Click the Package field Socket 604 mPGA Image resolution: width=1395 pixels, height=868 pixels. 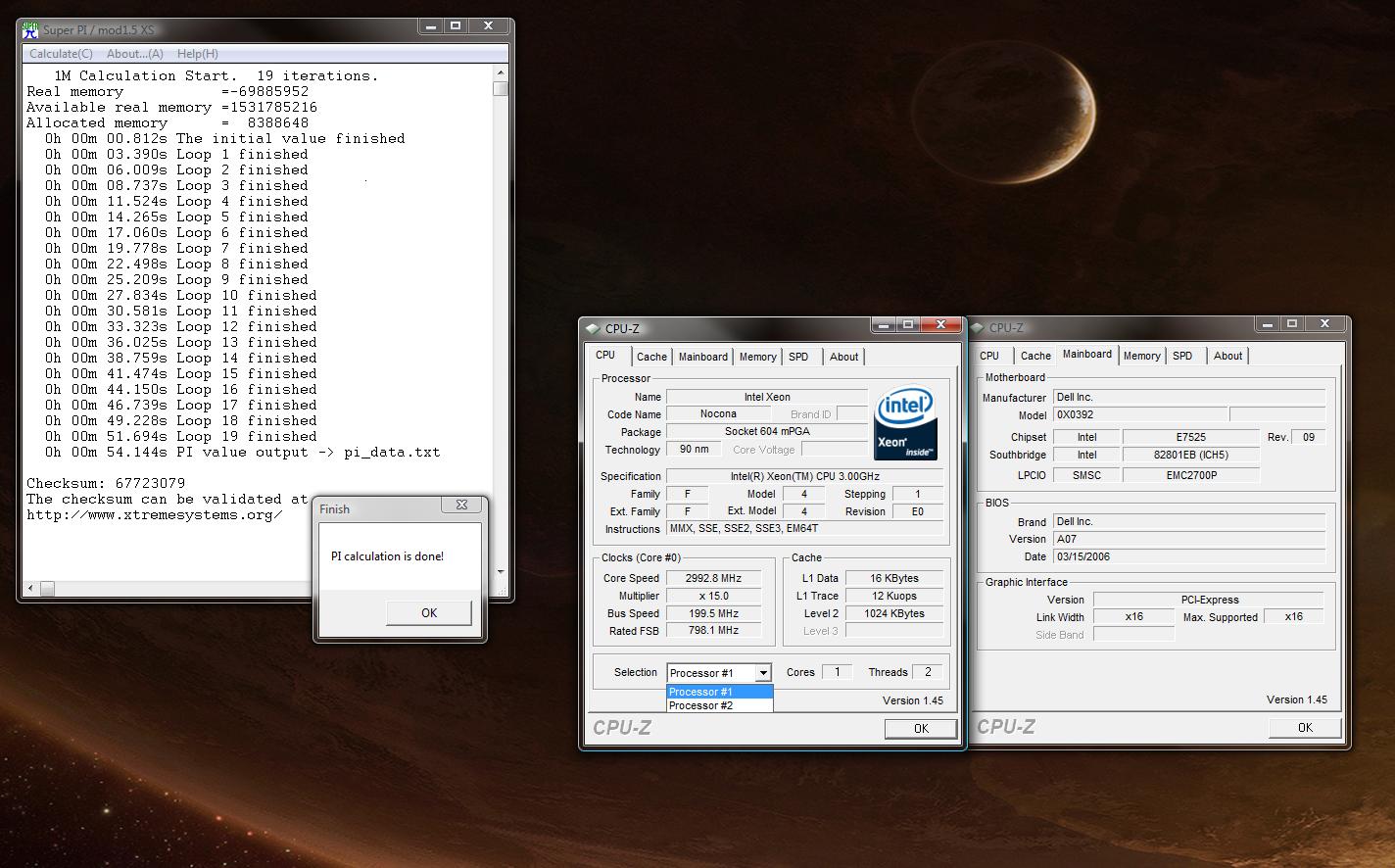[767, 431]
